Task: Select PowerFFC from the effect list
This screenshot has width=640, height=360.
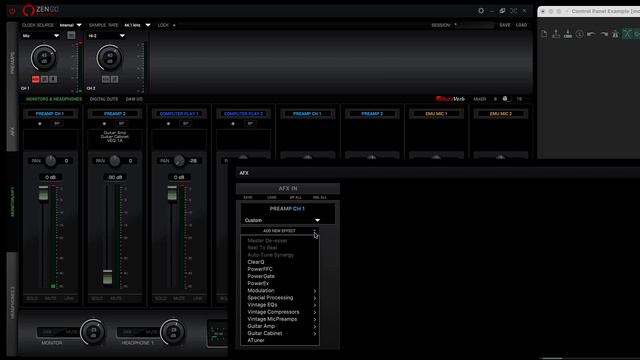Action: click(260, 269)
